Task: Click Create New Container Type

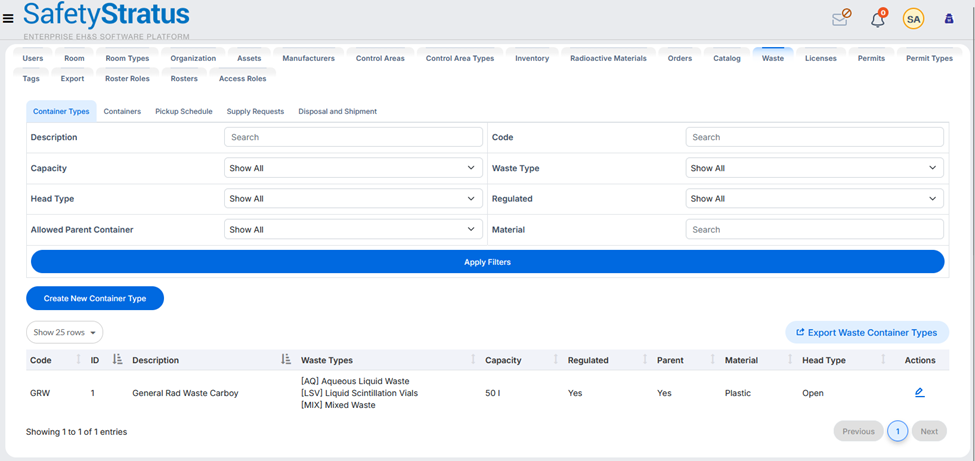Action: (x=95, y=299)
